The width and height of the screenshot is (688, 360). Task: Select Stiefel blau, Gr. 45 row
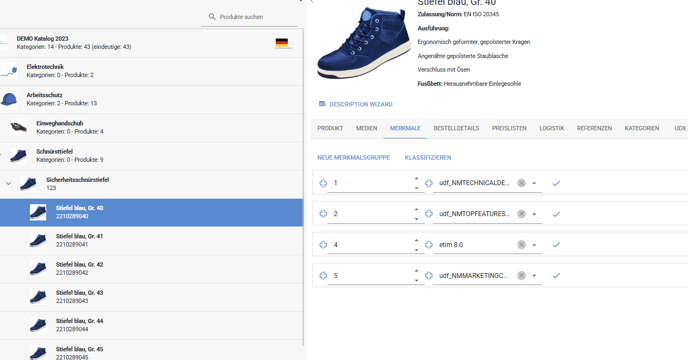click(x=151, y=351)
